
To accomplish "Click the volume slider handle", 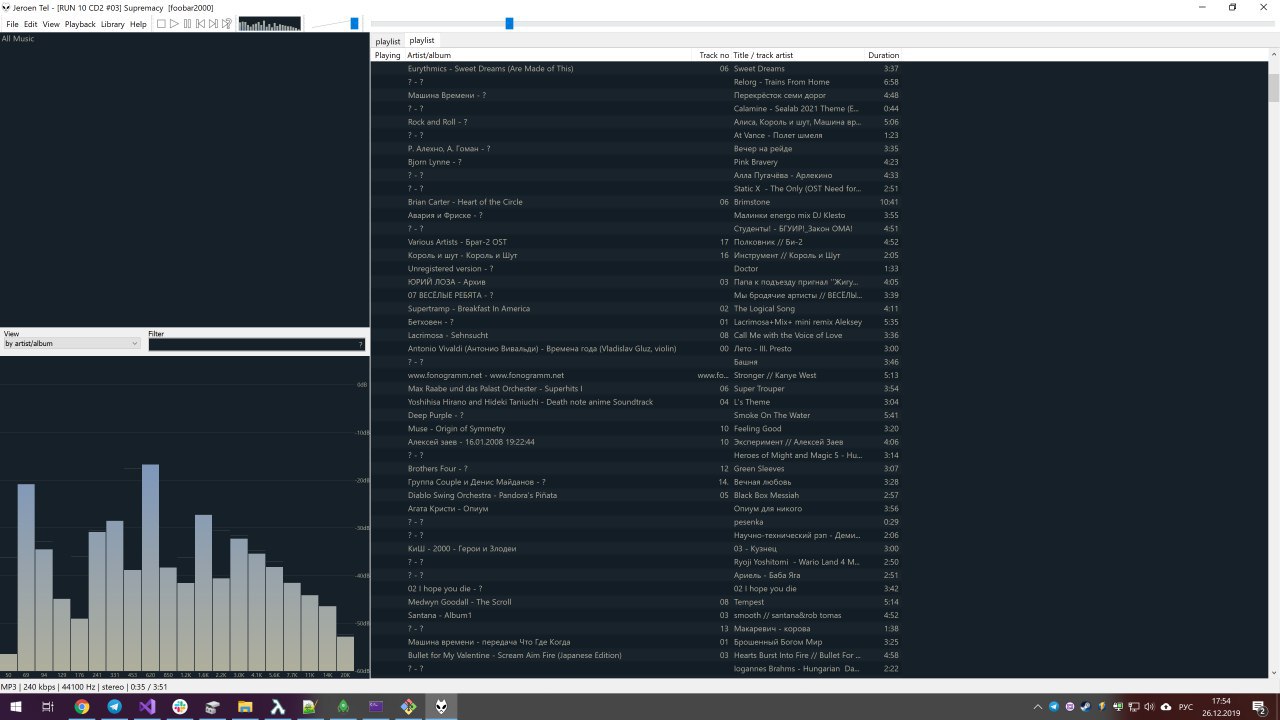I will 354,23.
